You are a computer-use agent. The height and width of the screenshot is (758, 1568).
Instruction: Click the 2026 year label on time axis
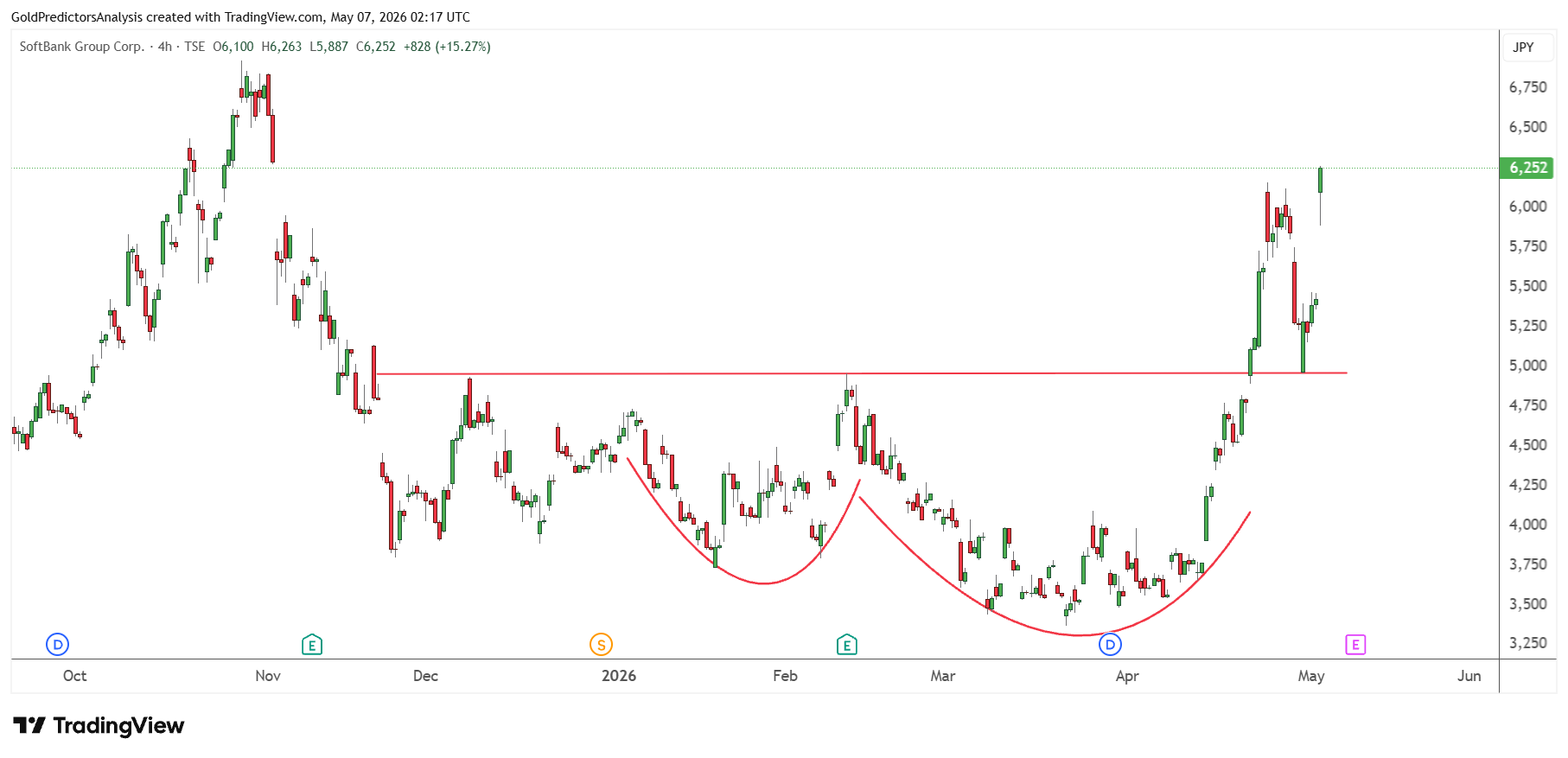pyautogui.click(x=619, y=676)
